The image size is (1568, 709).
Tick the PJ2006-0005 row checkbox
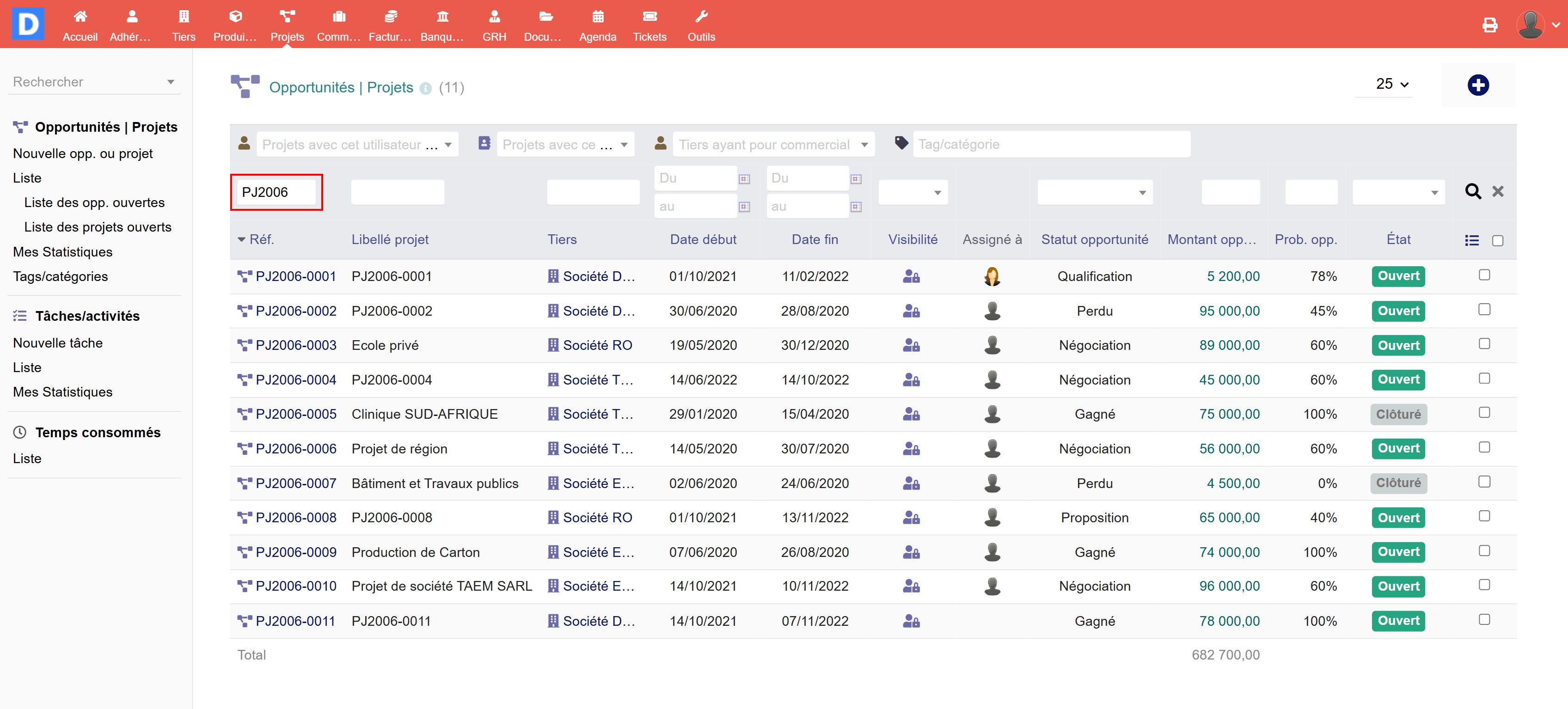(x=1484, y=413)
